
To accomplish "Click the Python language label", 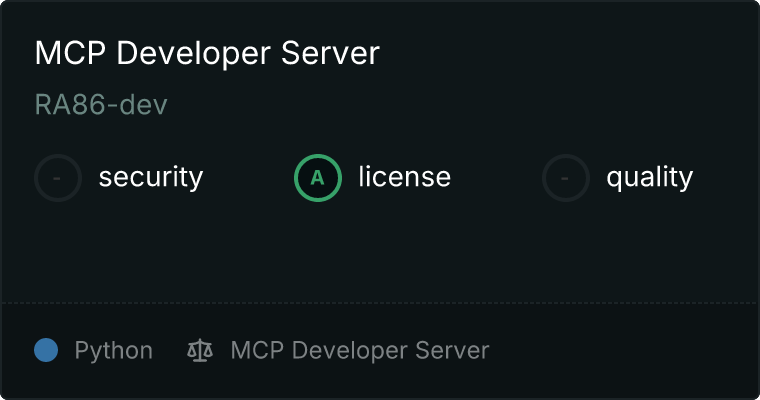I will 113,351.
